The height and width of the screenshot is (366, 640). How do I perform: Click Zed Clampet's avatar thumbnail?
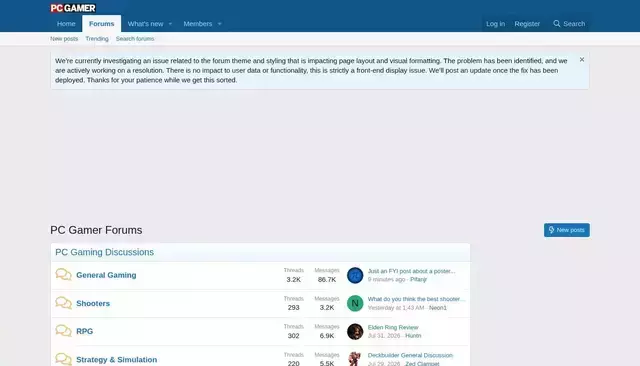point(355,359)
